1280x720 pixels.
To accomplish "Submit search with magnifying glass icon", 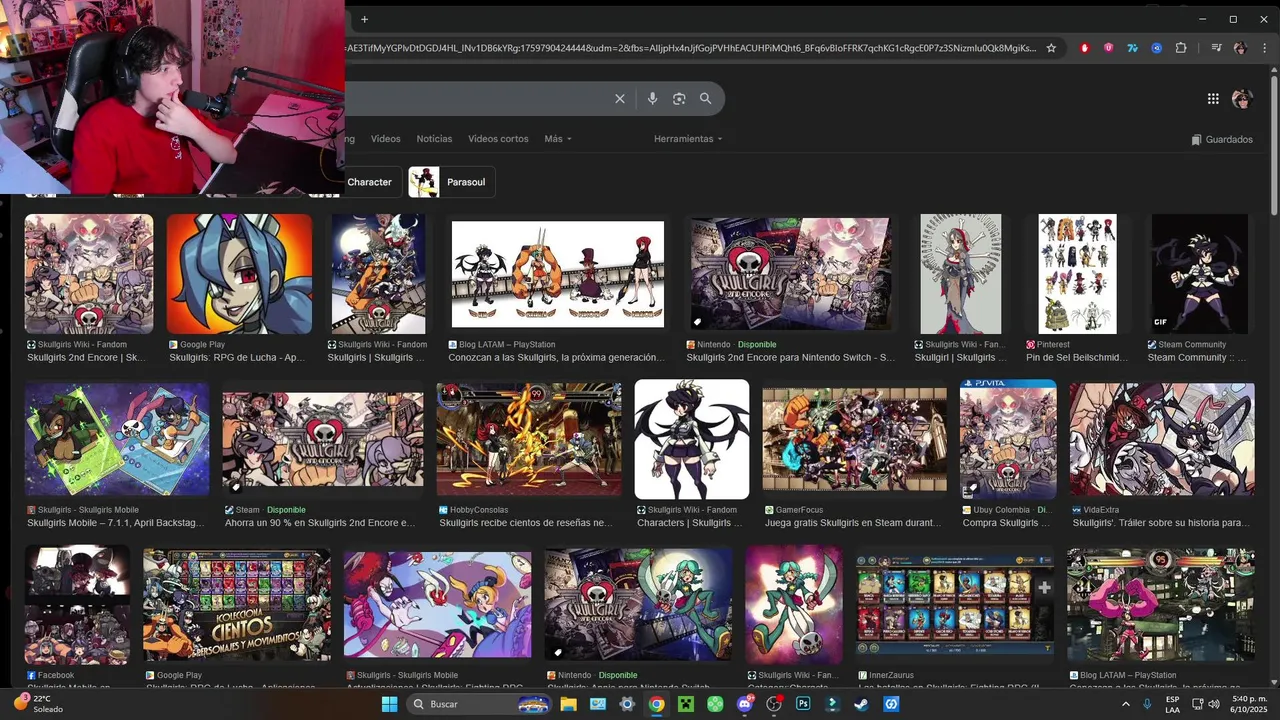I will coord(705,99).
